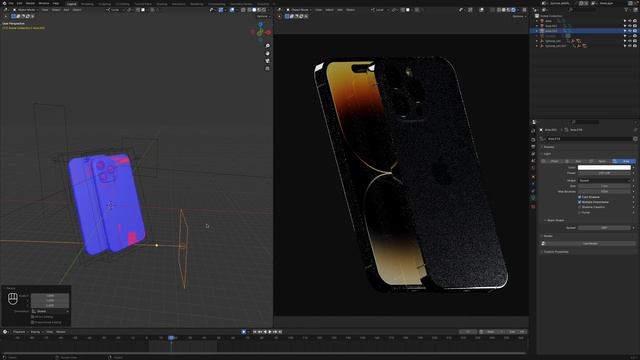640x360 pixels.
Task: Click the Use Nodes button
Action: (591, 244)
